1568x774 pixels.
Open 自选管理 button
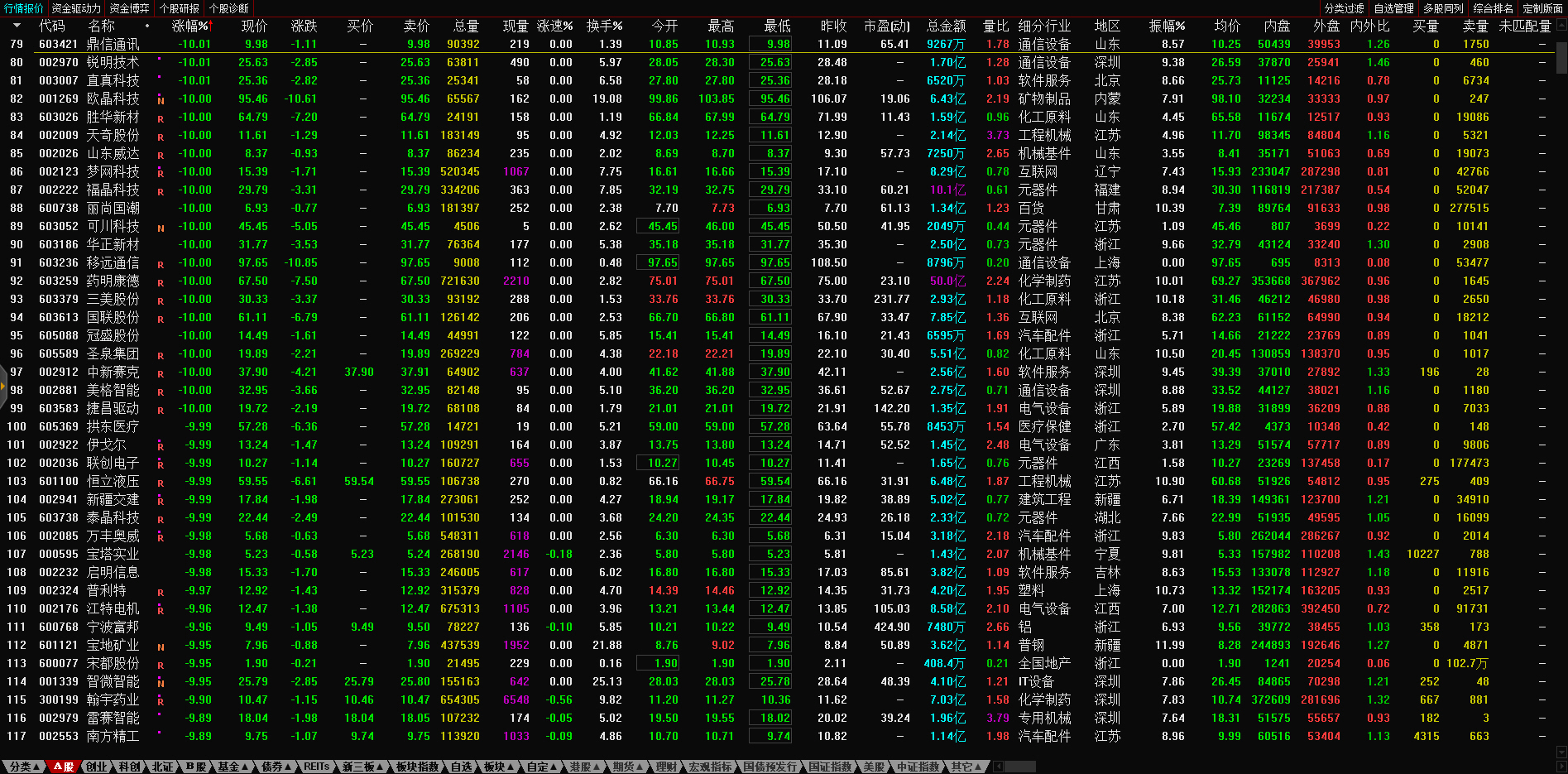click(1393, 8)
